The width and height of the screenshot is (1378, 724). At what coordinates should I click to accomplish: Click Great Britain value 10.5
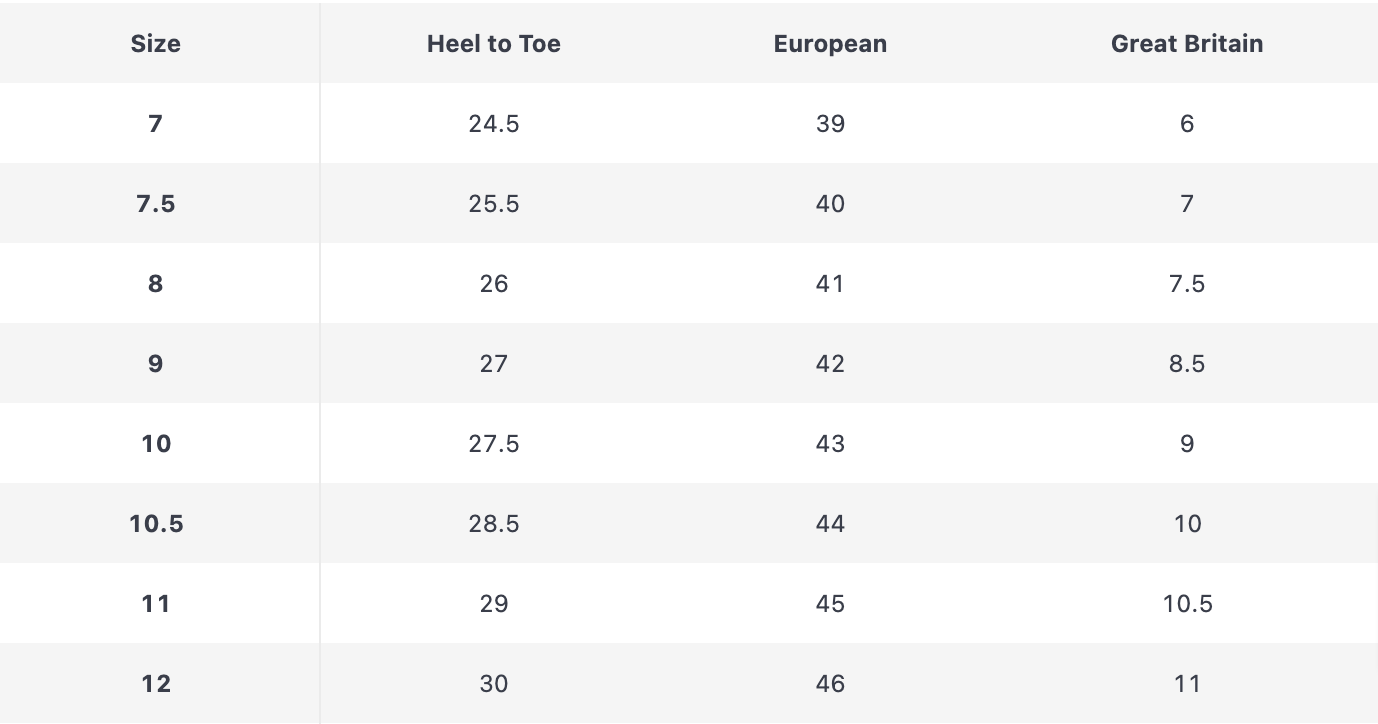pos(1187,604)
